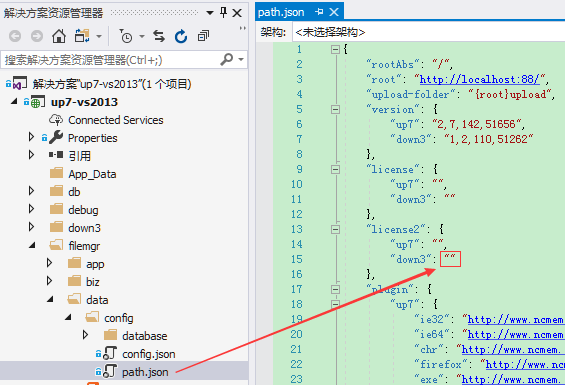The height and width of the screenshot is (385, 565).
Task: Select the path.json editor tab
Action: pyautogui.click(x=281, y=12)
